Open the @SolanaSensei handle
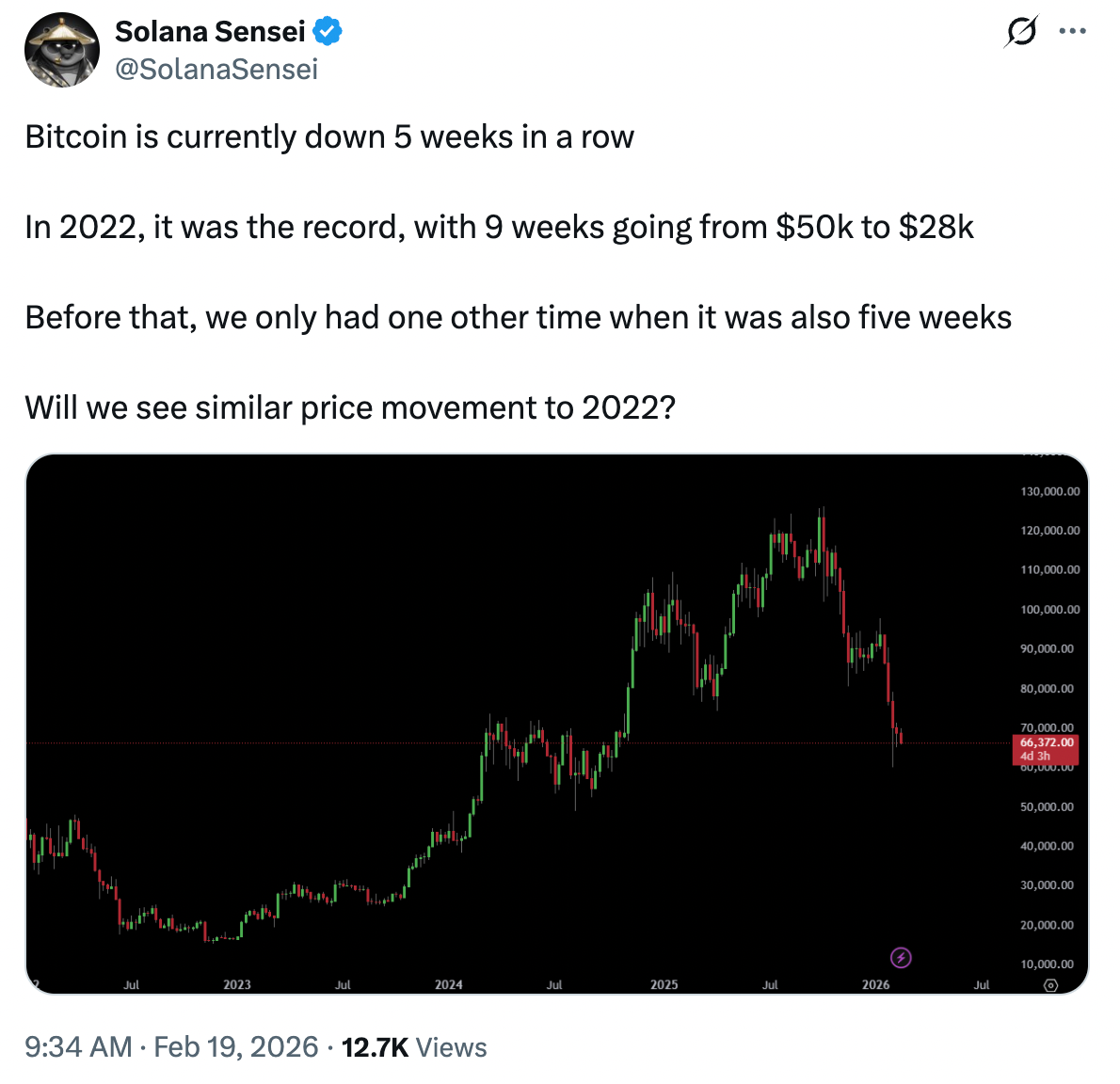 click(x=216, y=67)
